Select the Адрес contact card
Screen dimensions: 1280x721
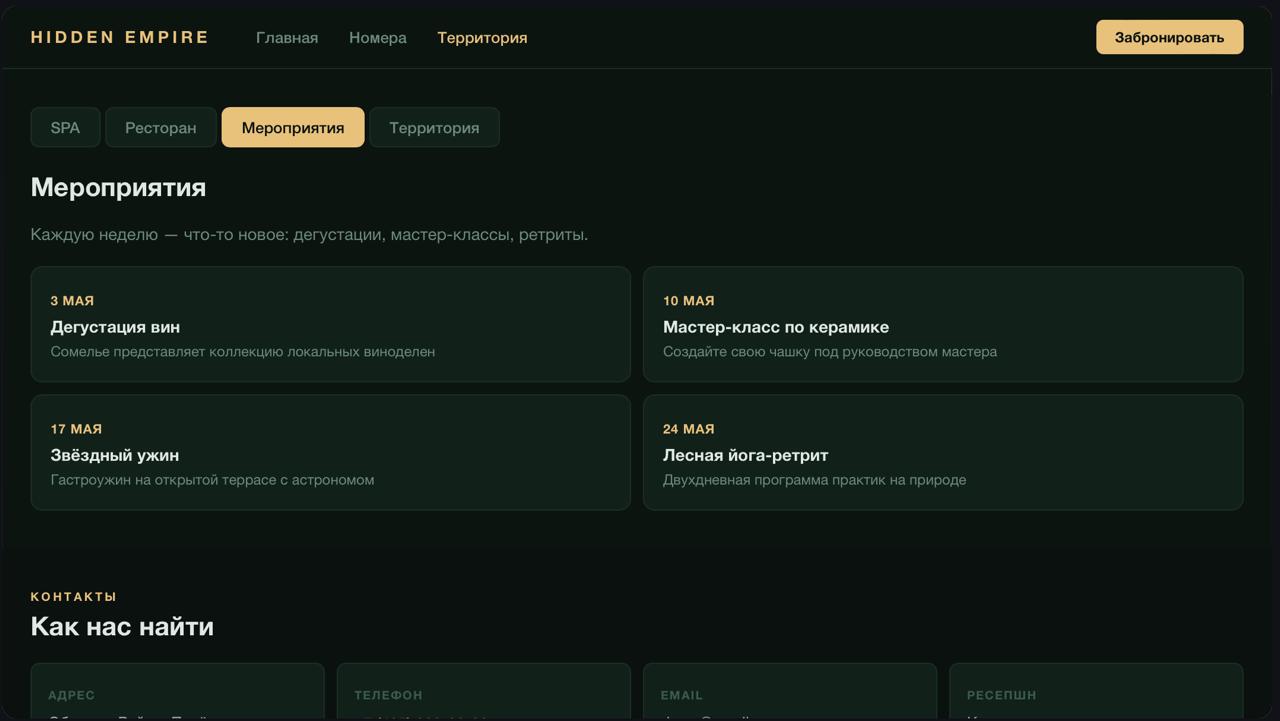(x=177, y=694)
